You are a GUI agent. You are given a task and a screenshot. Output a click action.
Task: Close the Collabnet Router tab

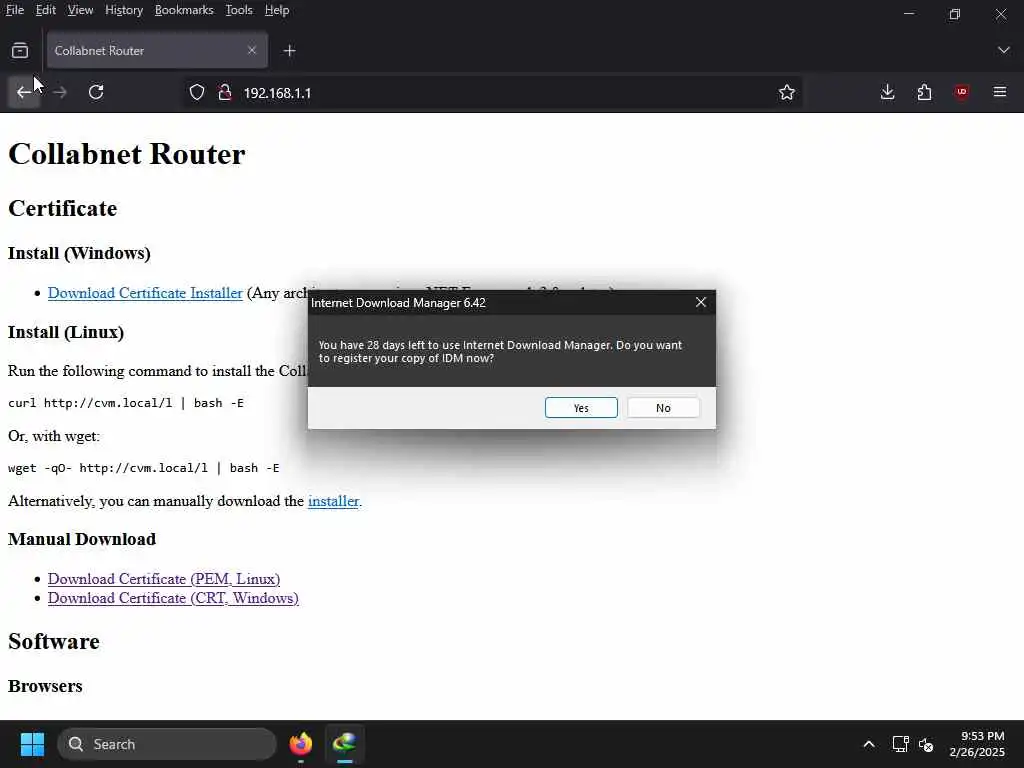click(x=251, y=50)
